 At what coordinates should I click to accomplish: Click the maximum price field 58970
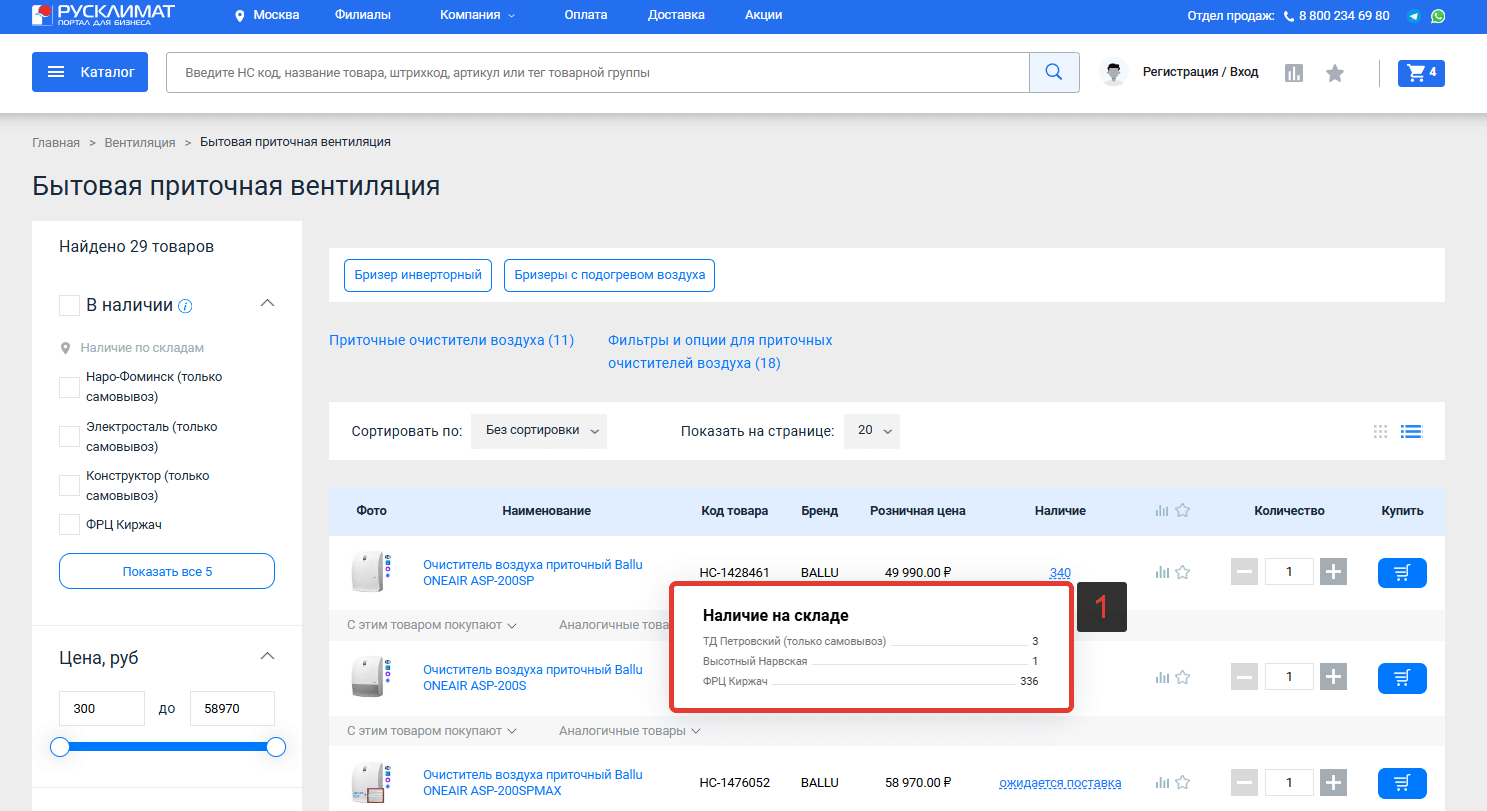tap(232, 708)
